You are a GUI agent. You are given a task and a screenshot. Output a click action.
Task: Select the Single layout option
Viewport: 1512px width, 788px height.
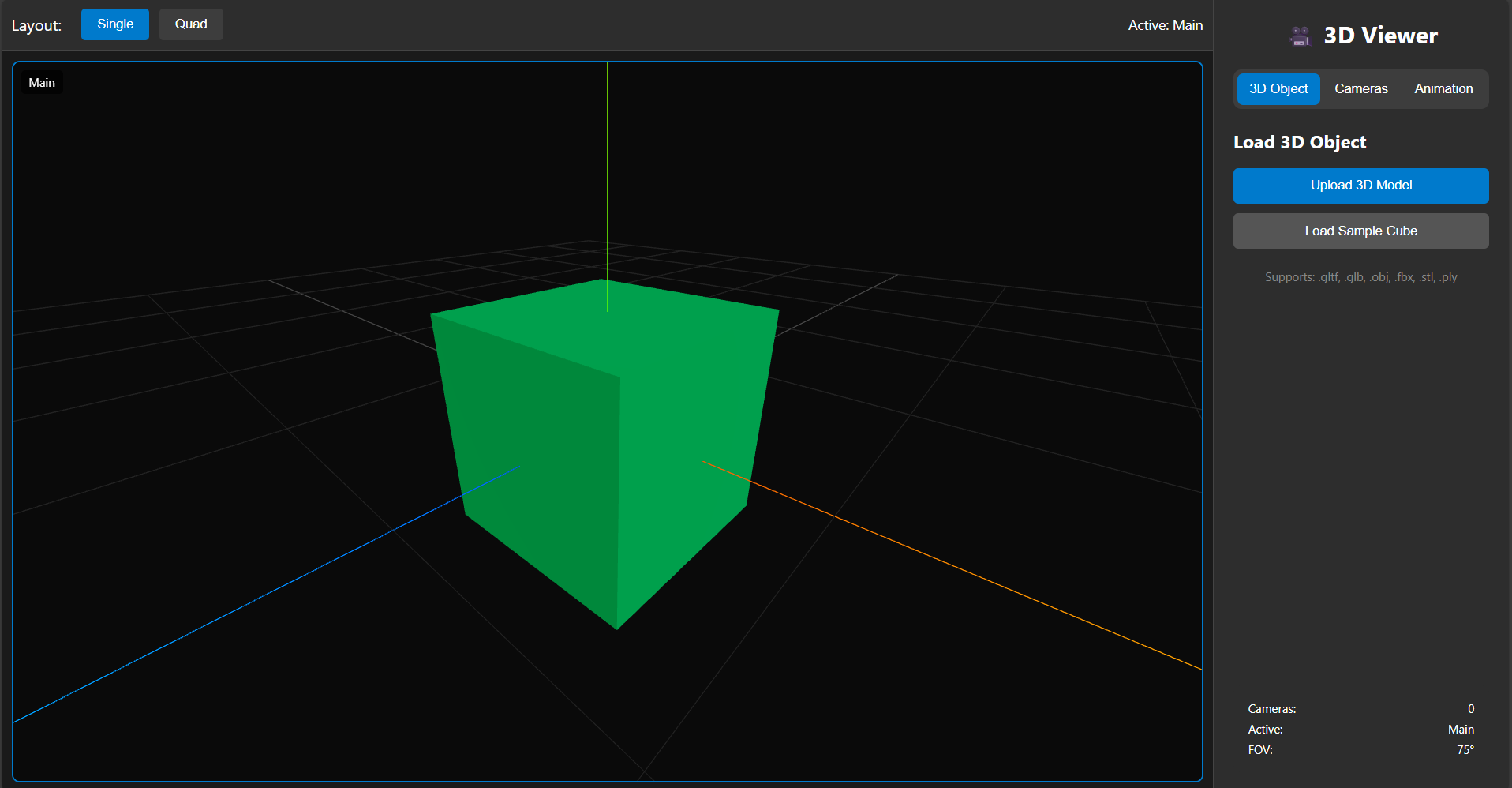114,24
